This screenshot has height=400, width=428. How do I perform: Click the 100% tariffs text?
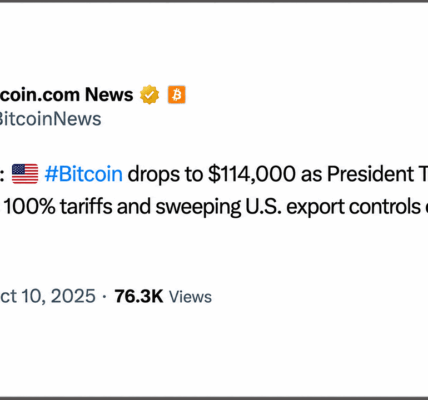point(58,207)
